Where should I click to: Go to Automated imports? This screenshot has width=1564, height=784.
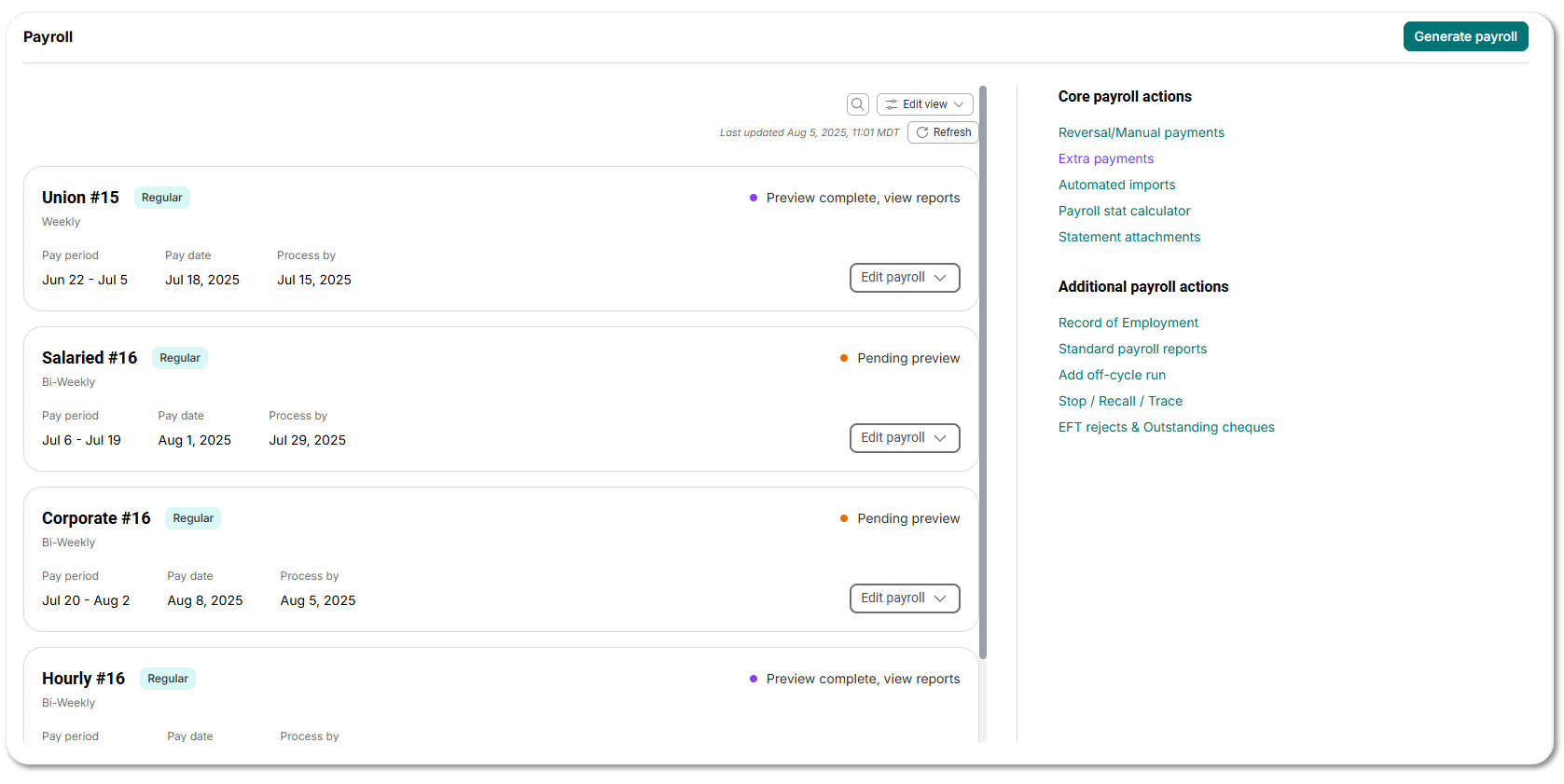1116,185
